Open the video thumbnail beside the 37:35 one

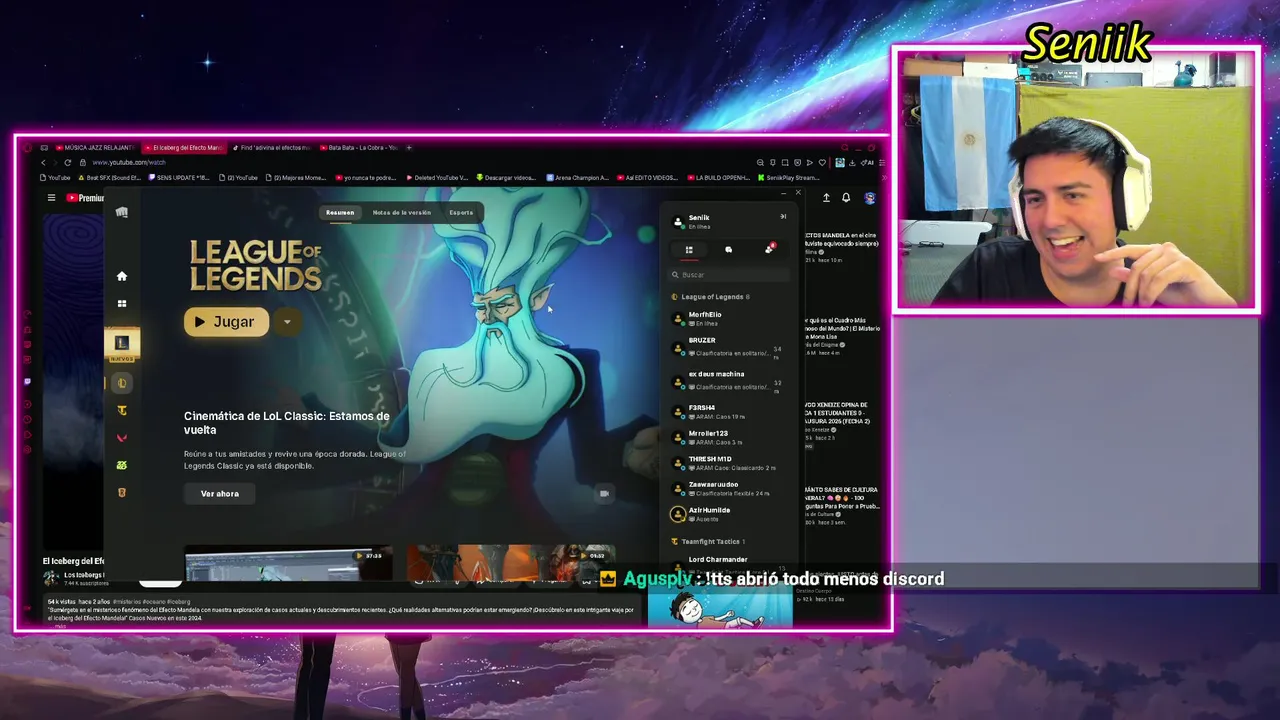point(510,563)
